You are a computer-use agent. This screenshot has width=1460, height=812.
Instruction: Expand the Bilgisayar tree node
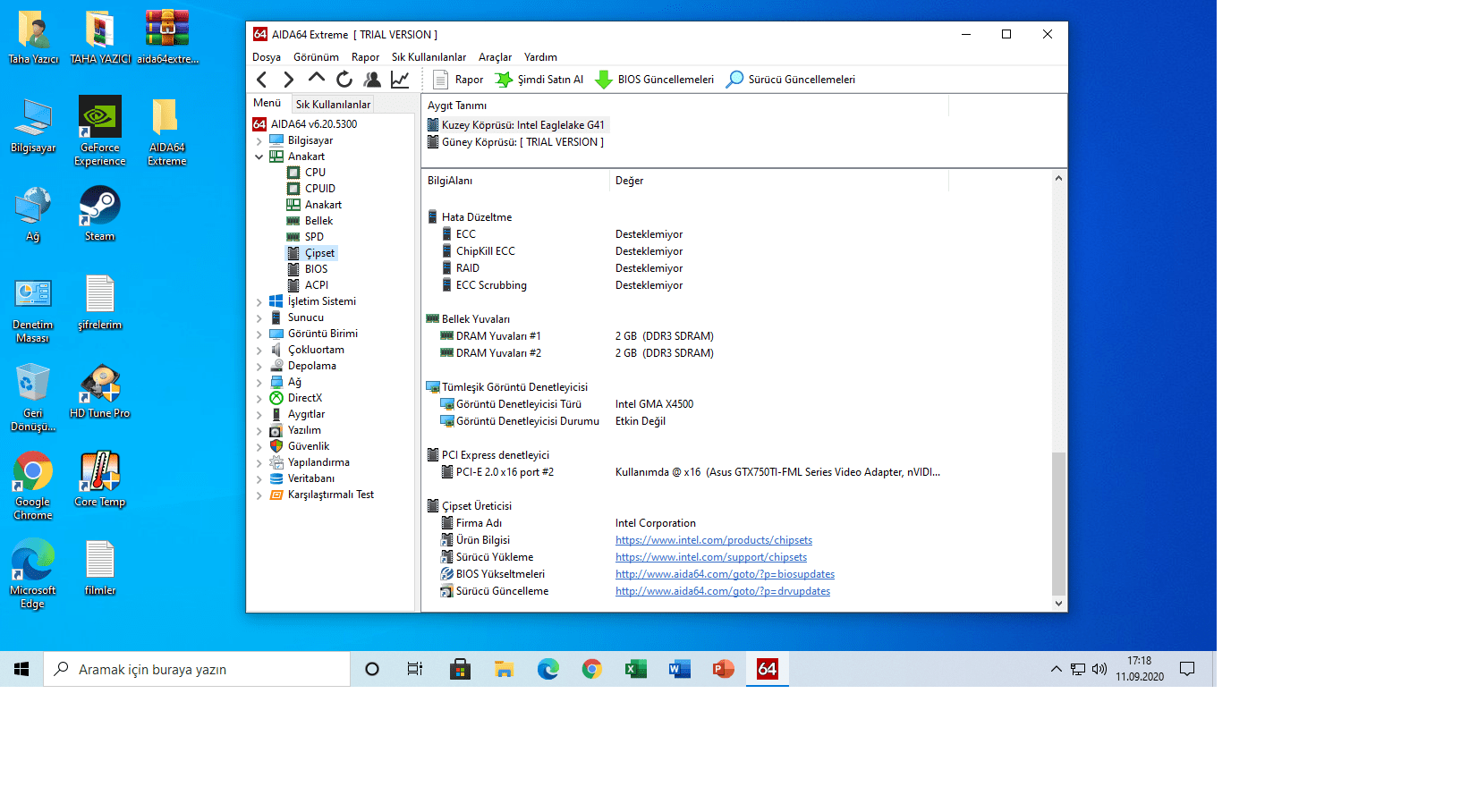tap(259, 141)
